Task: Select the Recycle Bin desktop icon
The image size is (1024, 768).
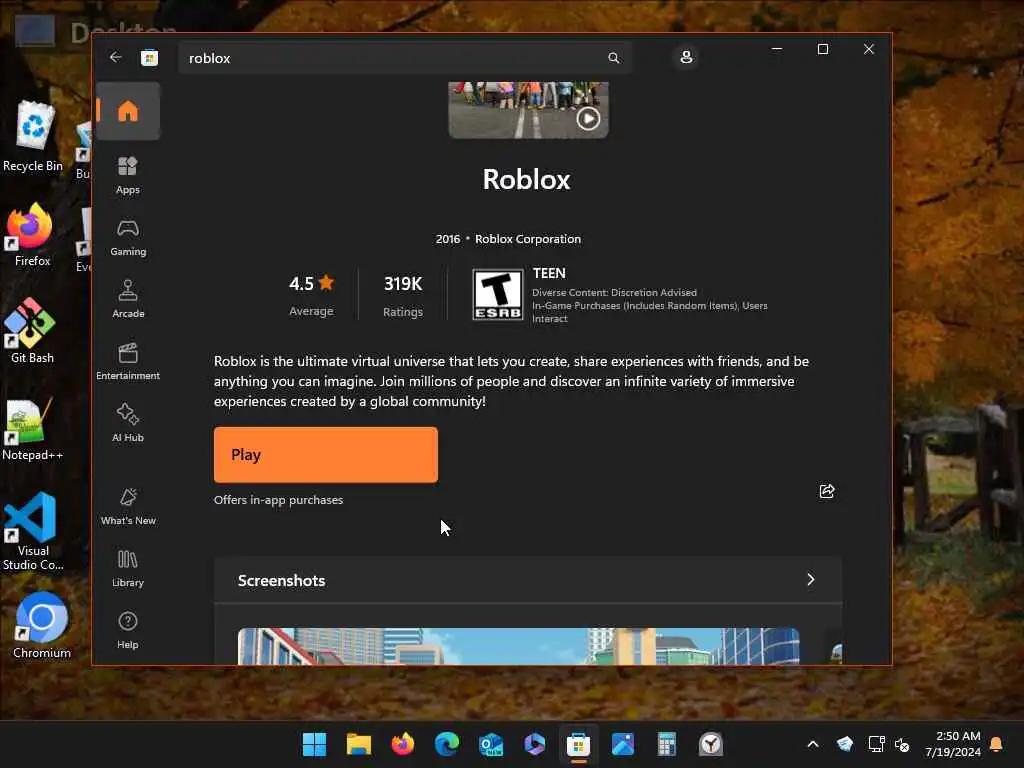Action: pos(33,136)
